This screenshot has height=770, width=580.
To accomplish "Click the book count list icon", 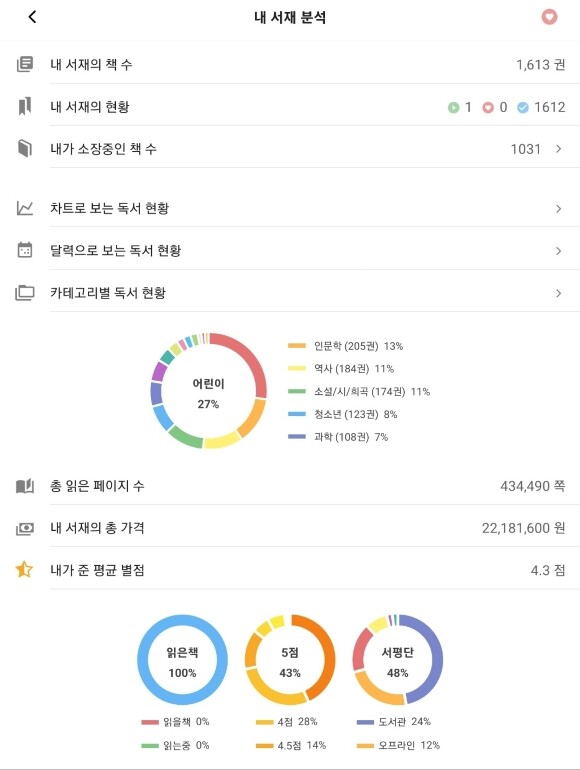I will point(25,64).
